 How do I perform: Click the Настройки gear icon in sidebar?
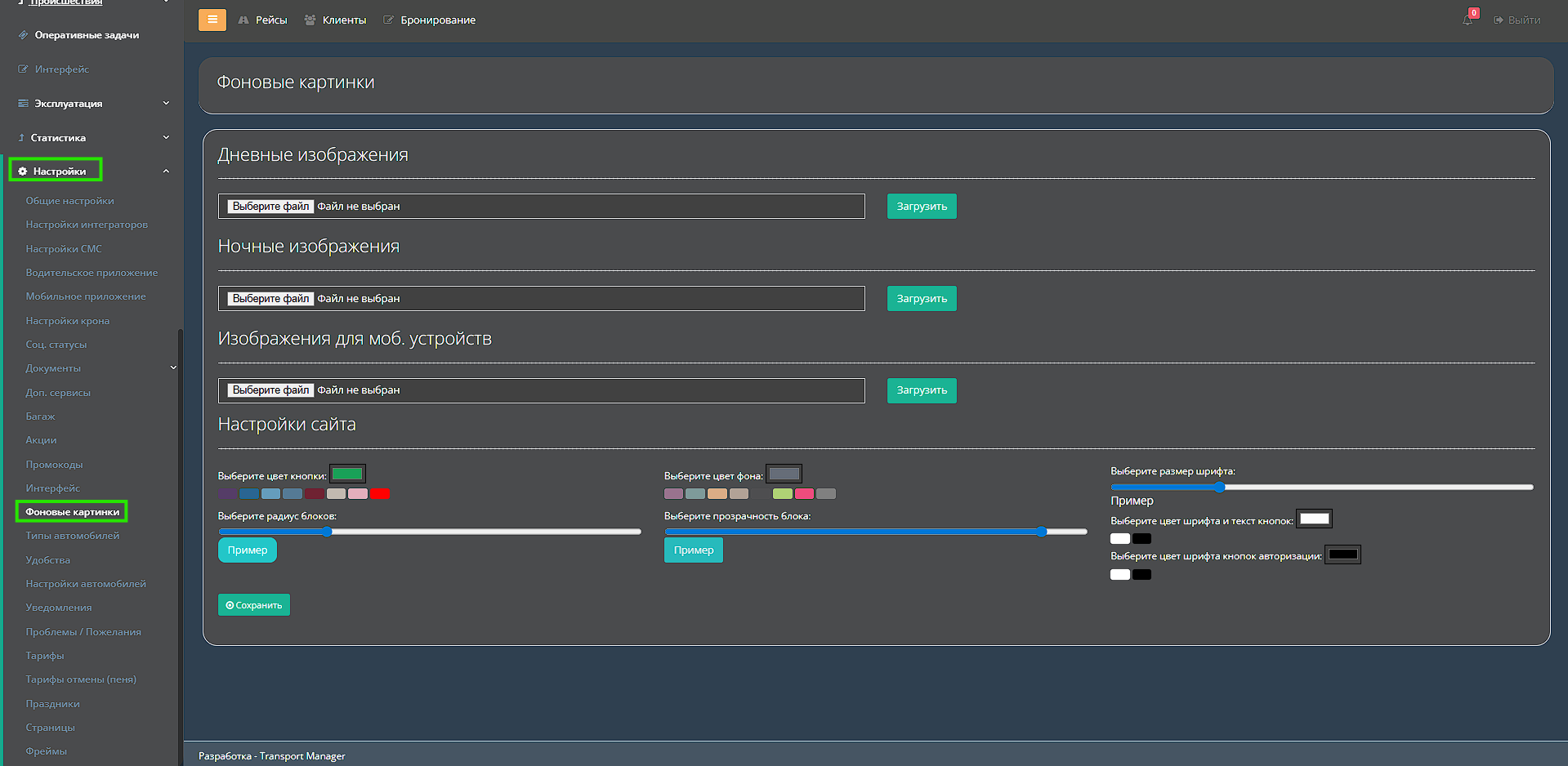click(x=23, y=171)
